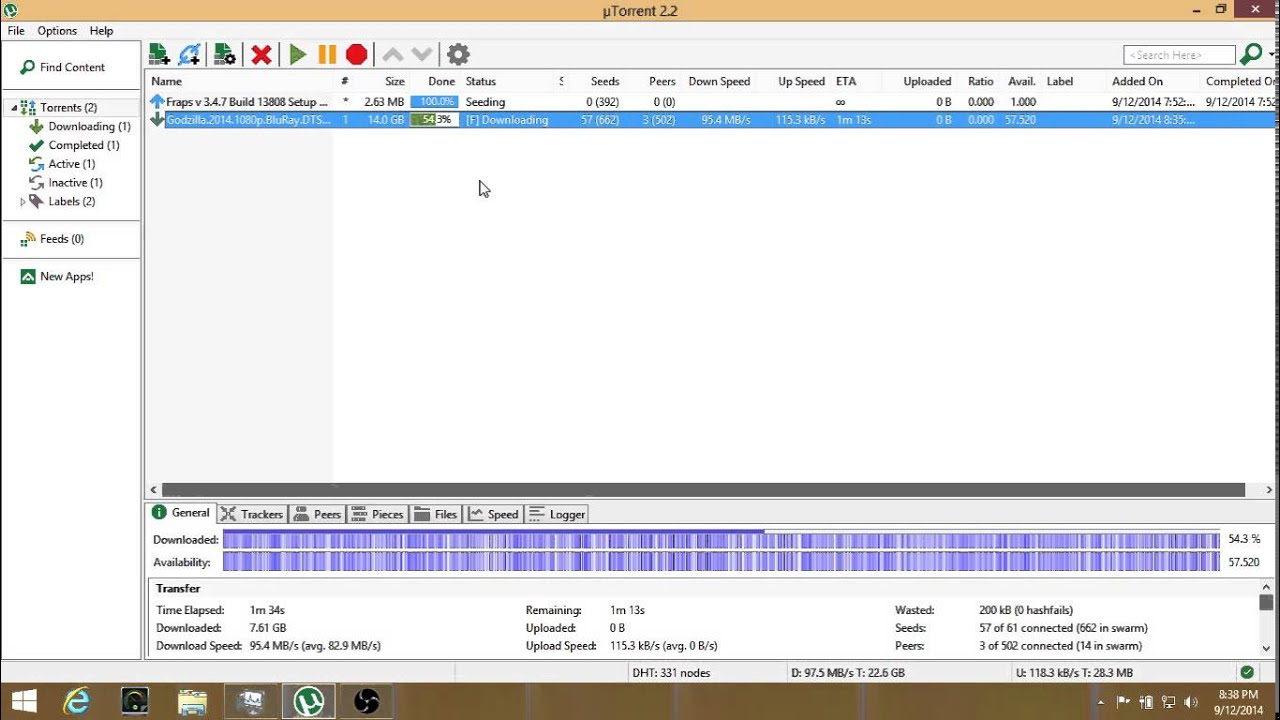Open the File menu
Screen dimensions: 1280x720
[16, 31]
